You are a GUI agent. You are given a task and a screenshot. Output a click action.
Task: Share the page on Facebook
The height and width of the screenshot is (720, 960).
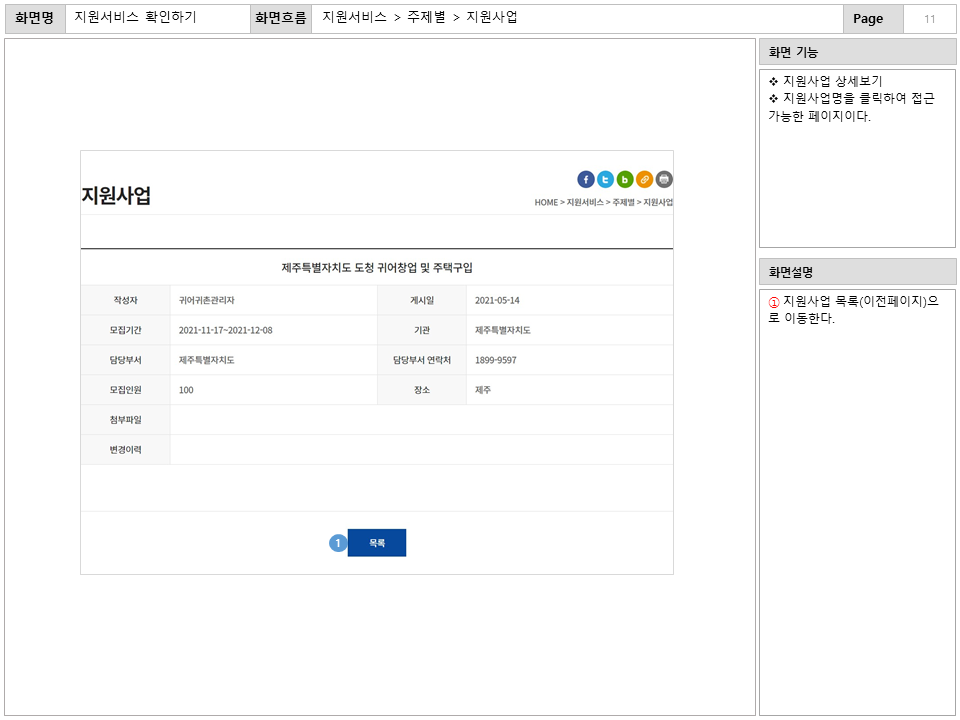click(586, 179)
